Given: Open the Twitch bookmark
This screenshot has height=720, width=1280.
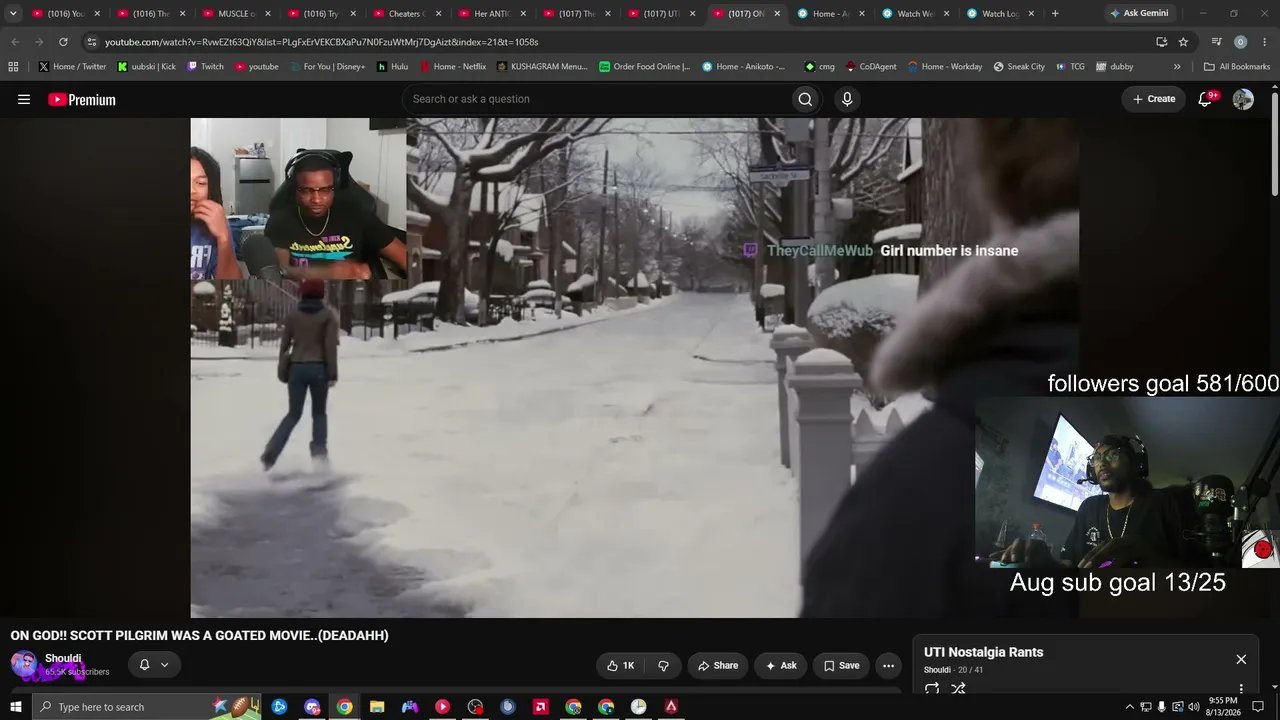Looking at the screenshot, I should 205,67.
